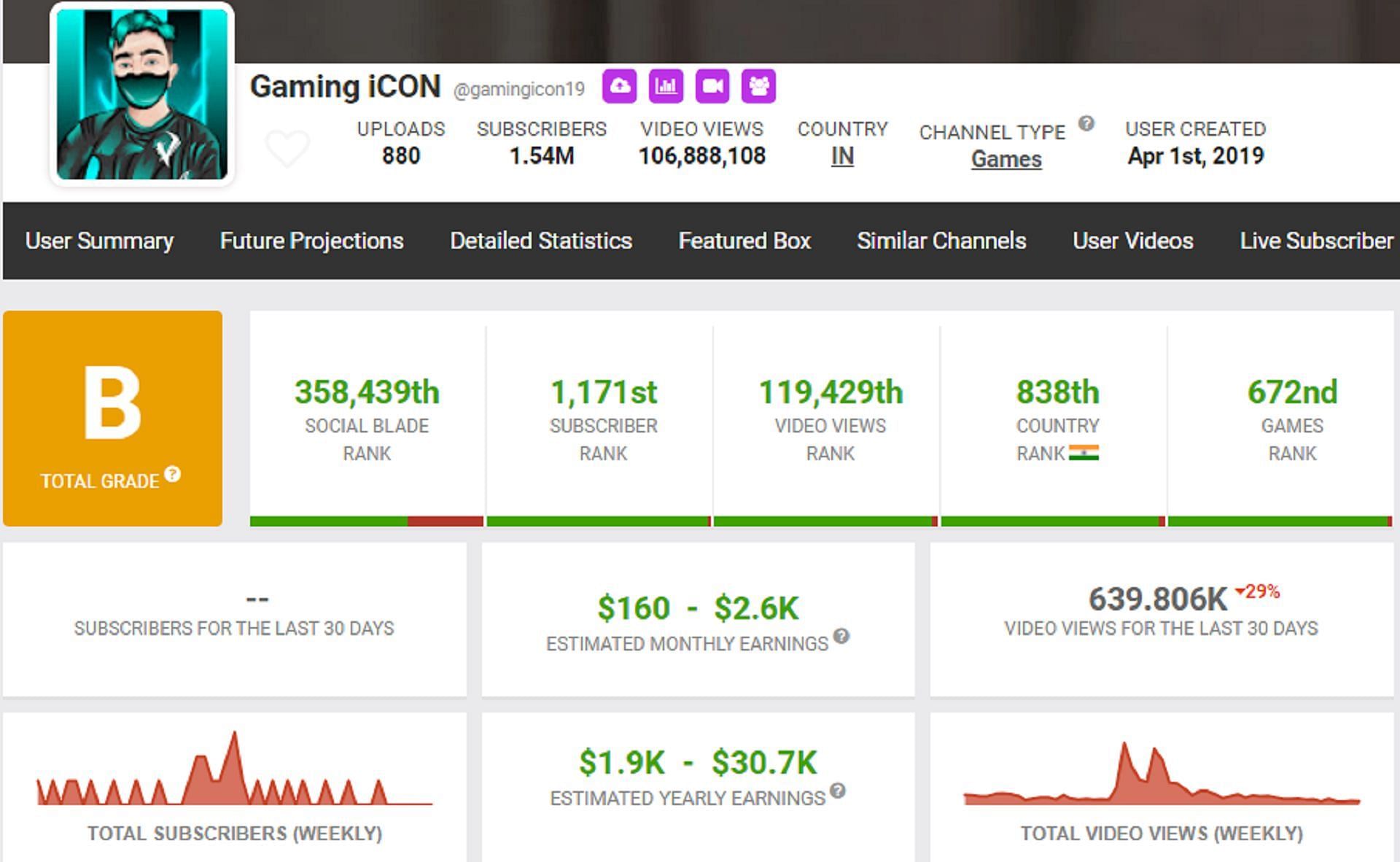Click the $160 - $2.6K monthly earnings

click(698, 608)
